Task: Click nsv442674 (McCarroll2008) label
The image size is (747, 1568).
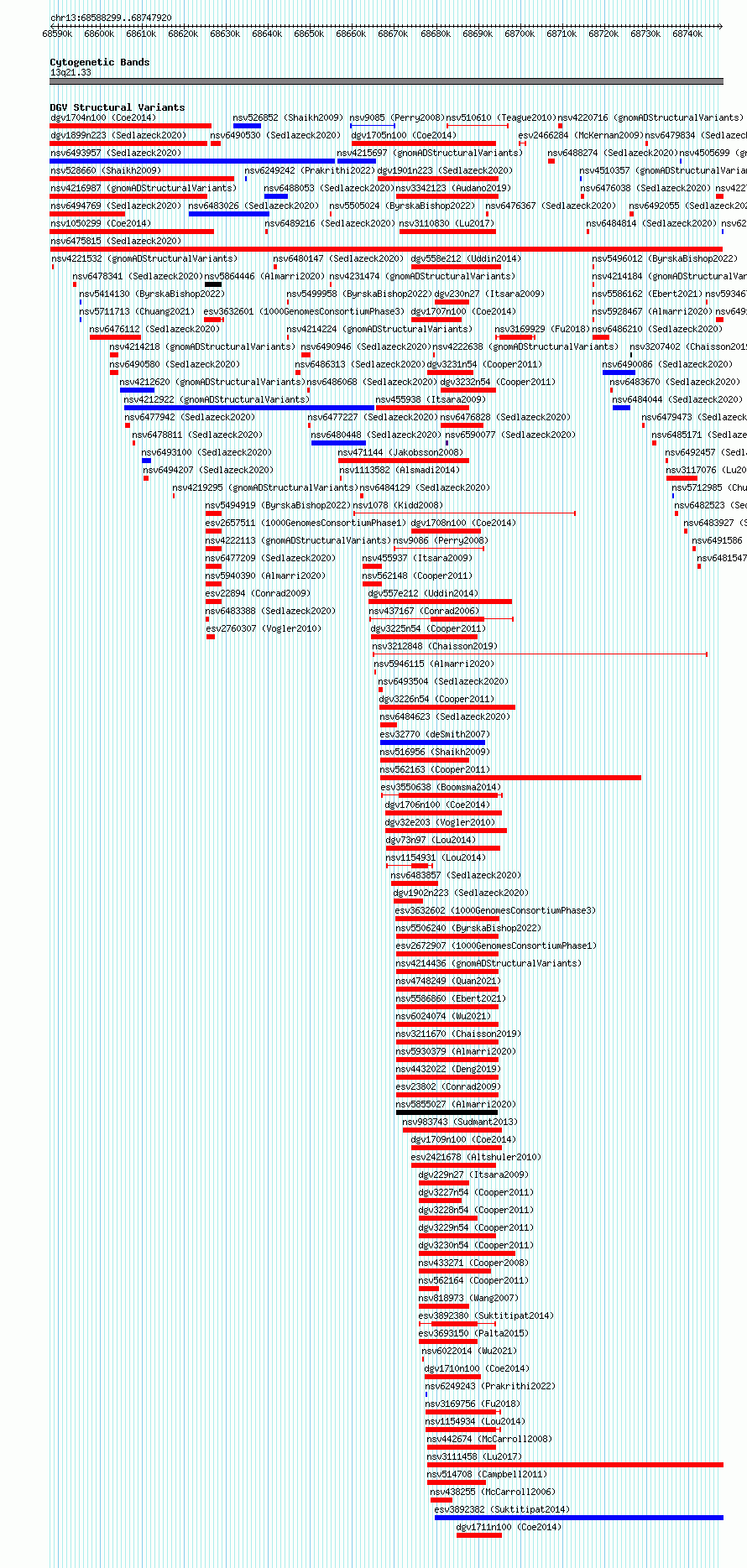Action: click(x=489, y=1439)
